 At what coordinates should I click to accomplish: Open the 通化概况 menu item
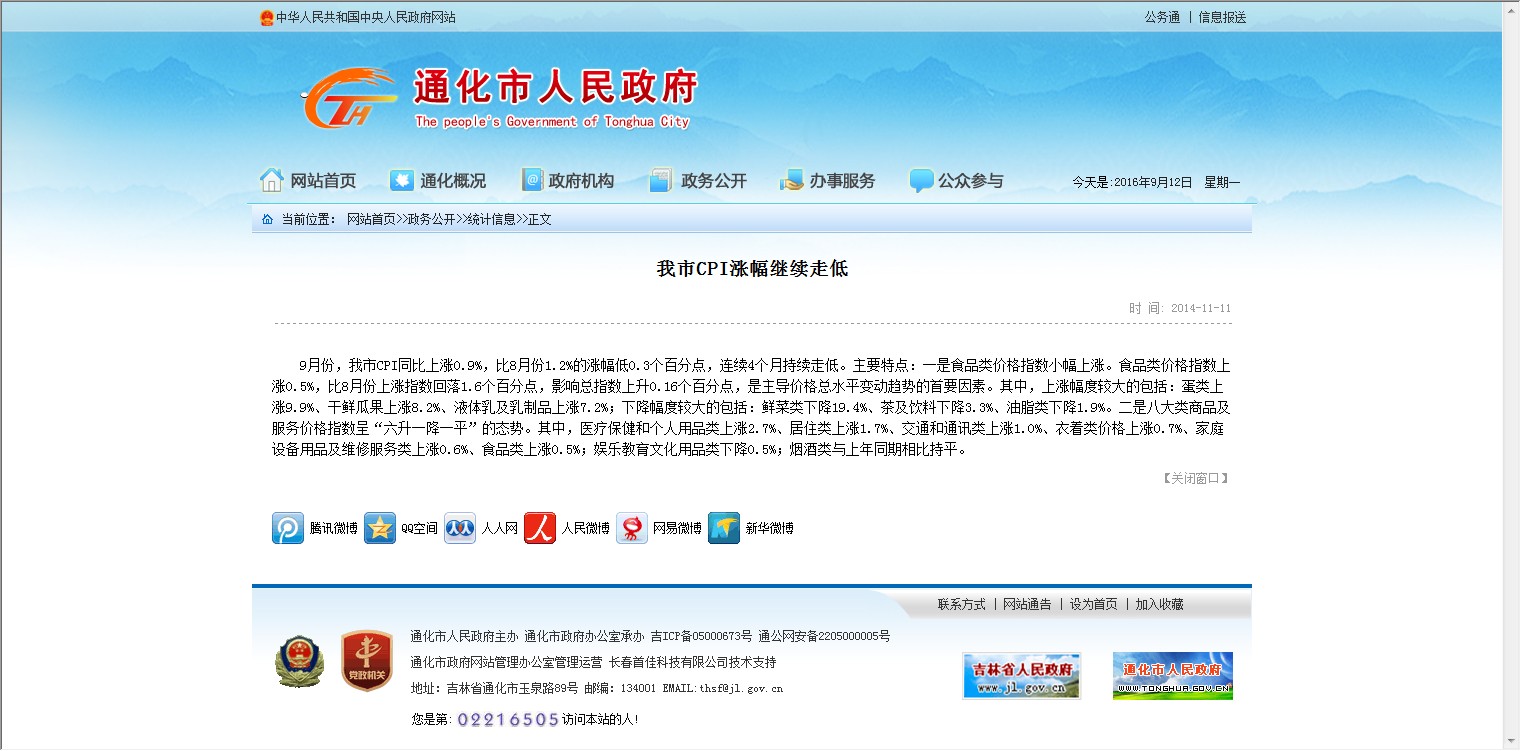439,181
